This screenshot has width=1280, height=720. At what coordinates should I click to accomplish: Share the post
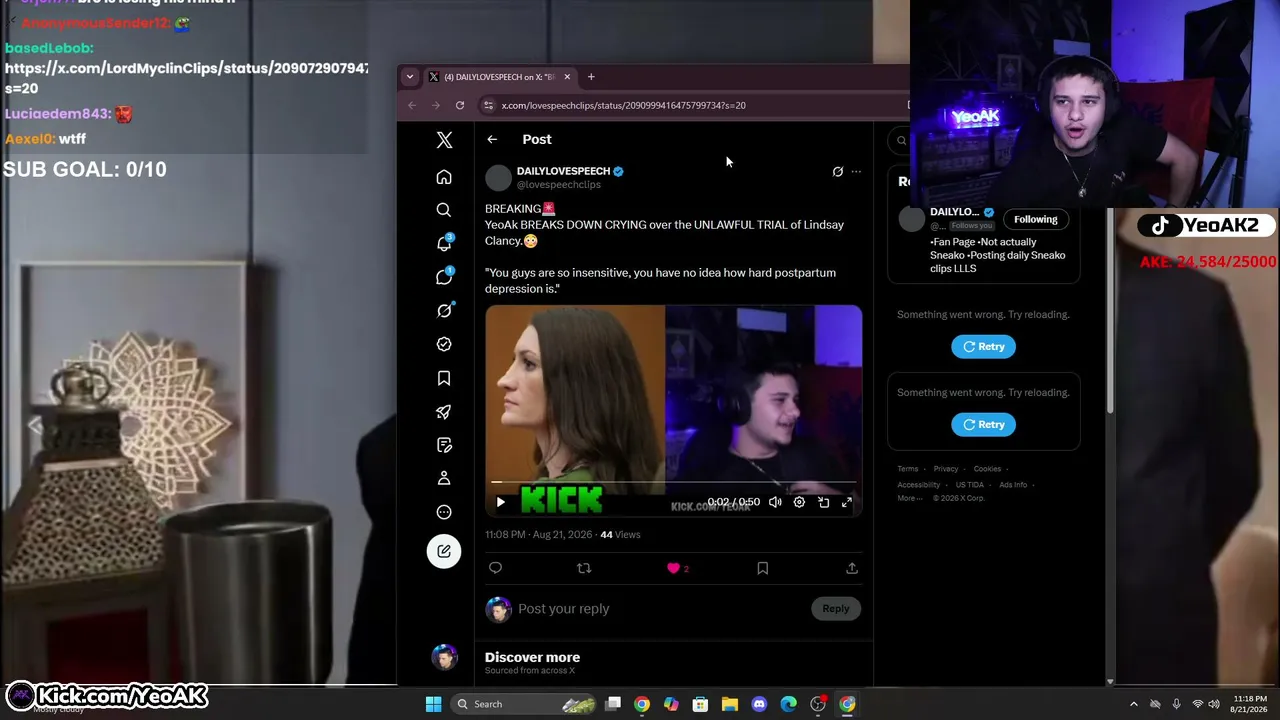[852, 568]
